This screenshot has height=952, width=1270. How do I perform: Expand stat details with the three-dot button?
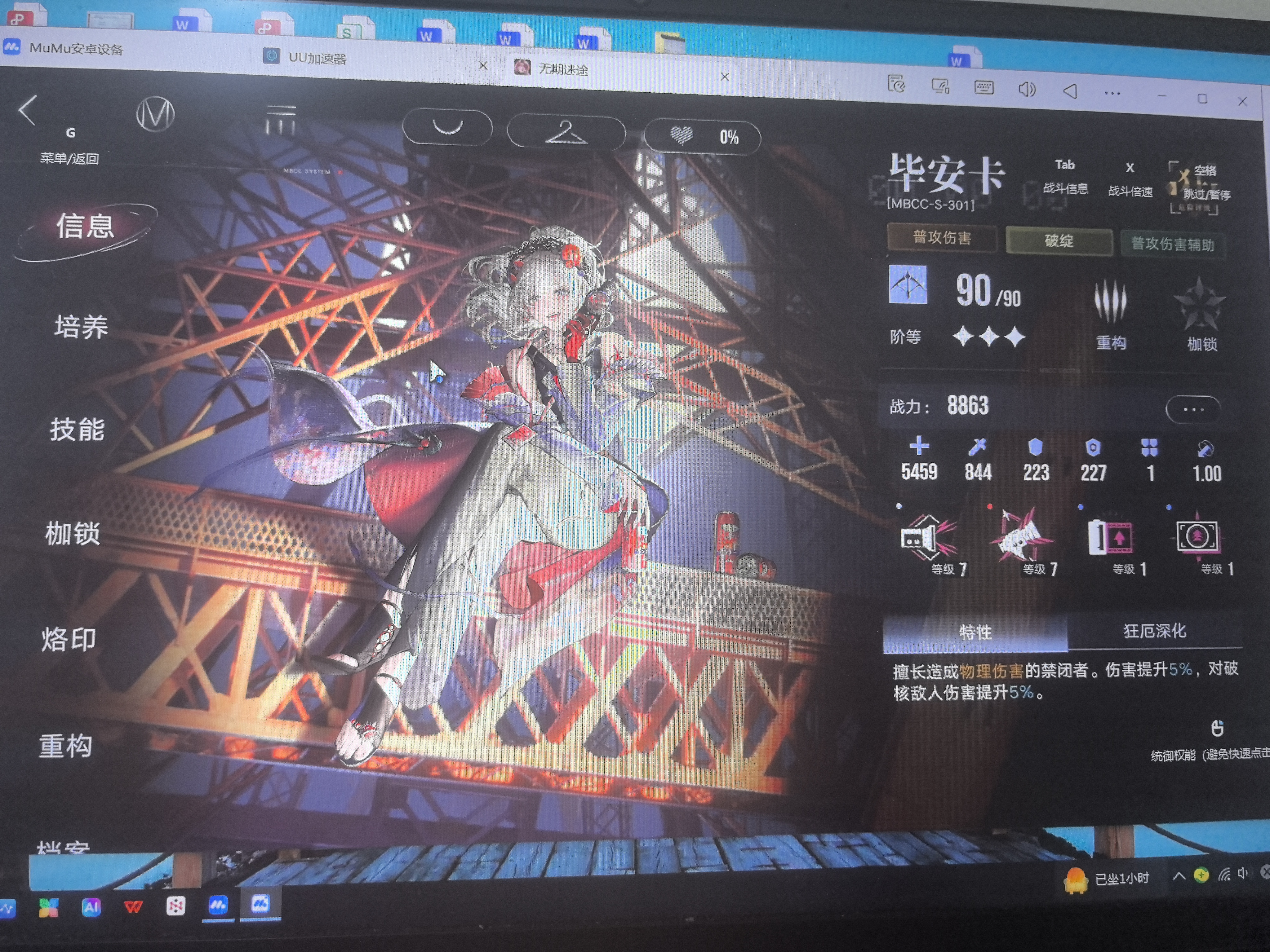coord(1193,409)
